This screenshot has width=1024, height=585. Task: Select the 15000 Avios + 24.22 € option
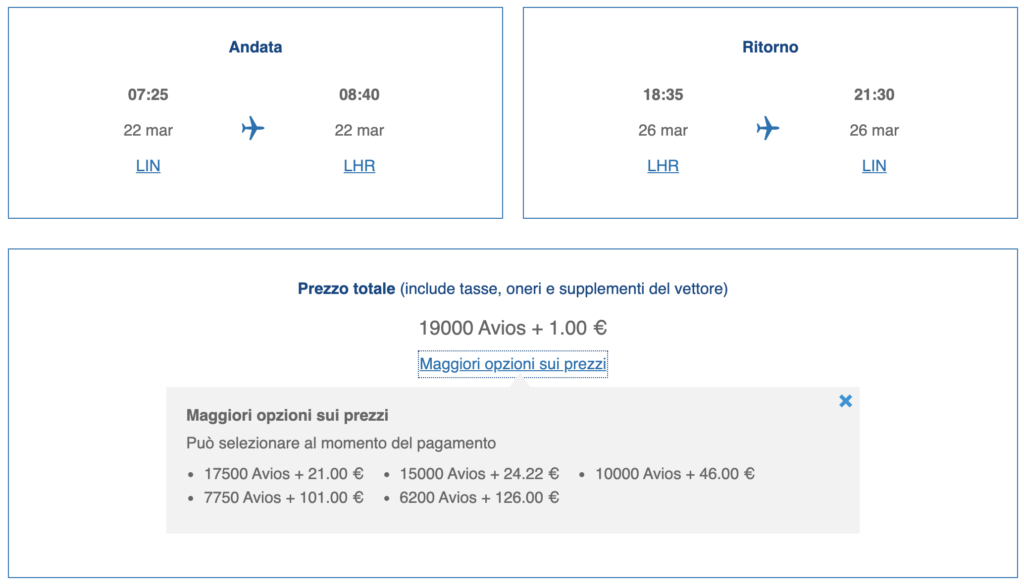(x=479, y=474)
